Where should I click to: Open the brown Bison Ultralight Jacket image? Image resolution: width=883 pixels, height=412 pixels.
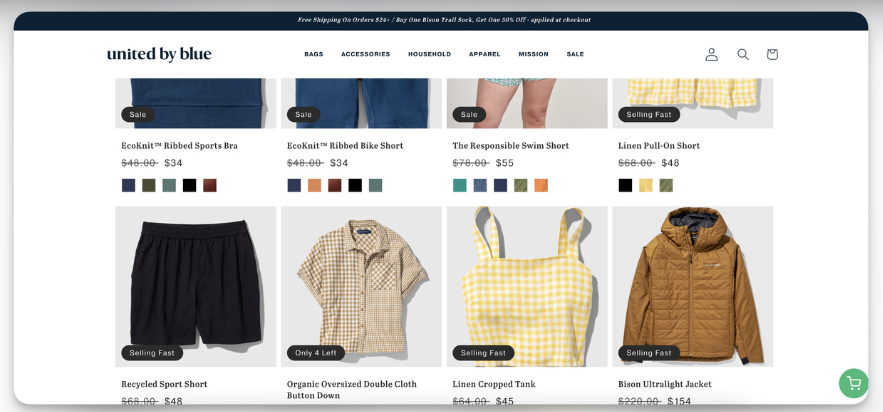(x=692, y=286)
